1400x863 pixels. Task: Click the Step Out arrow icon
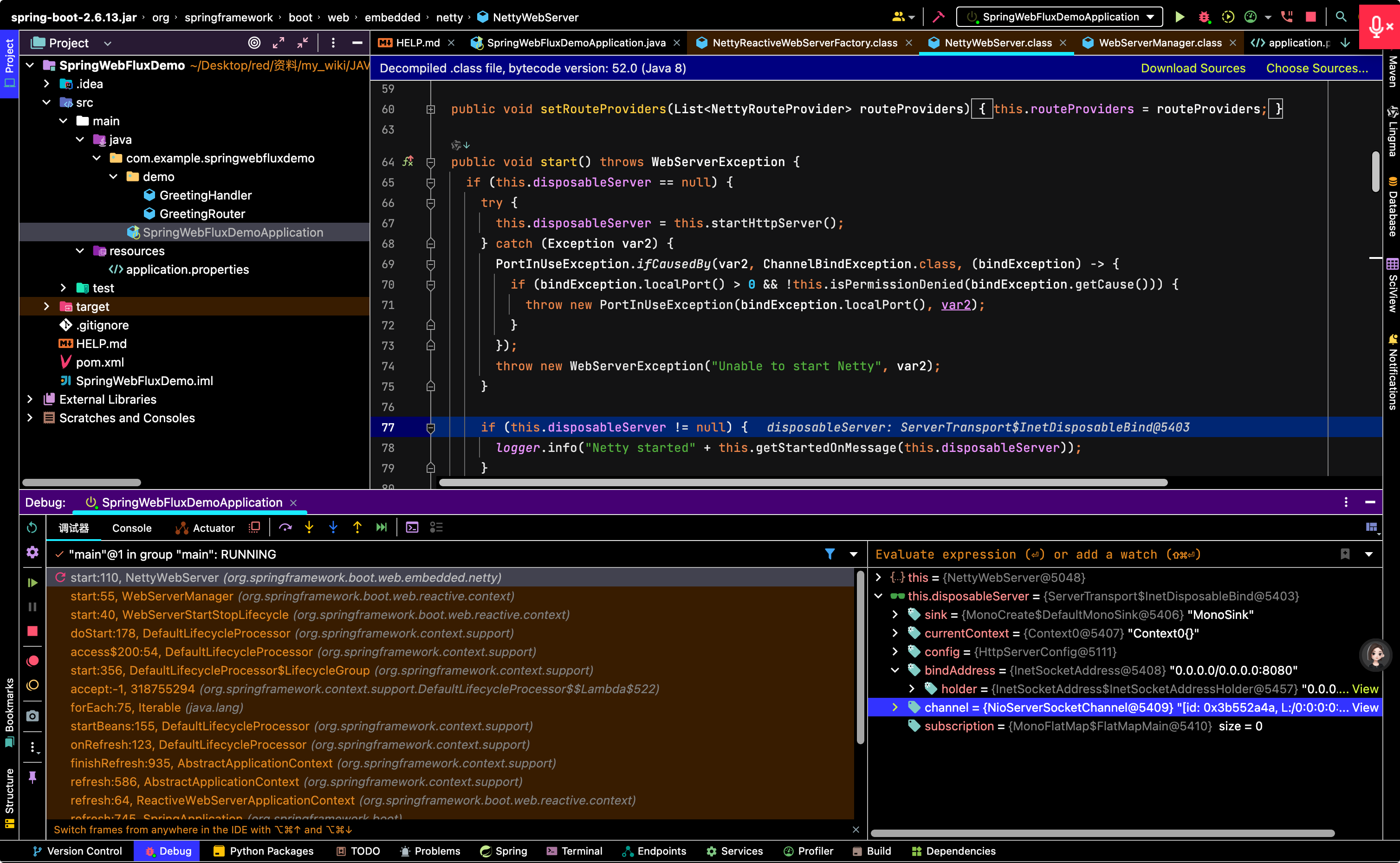coord(357,528)
